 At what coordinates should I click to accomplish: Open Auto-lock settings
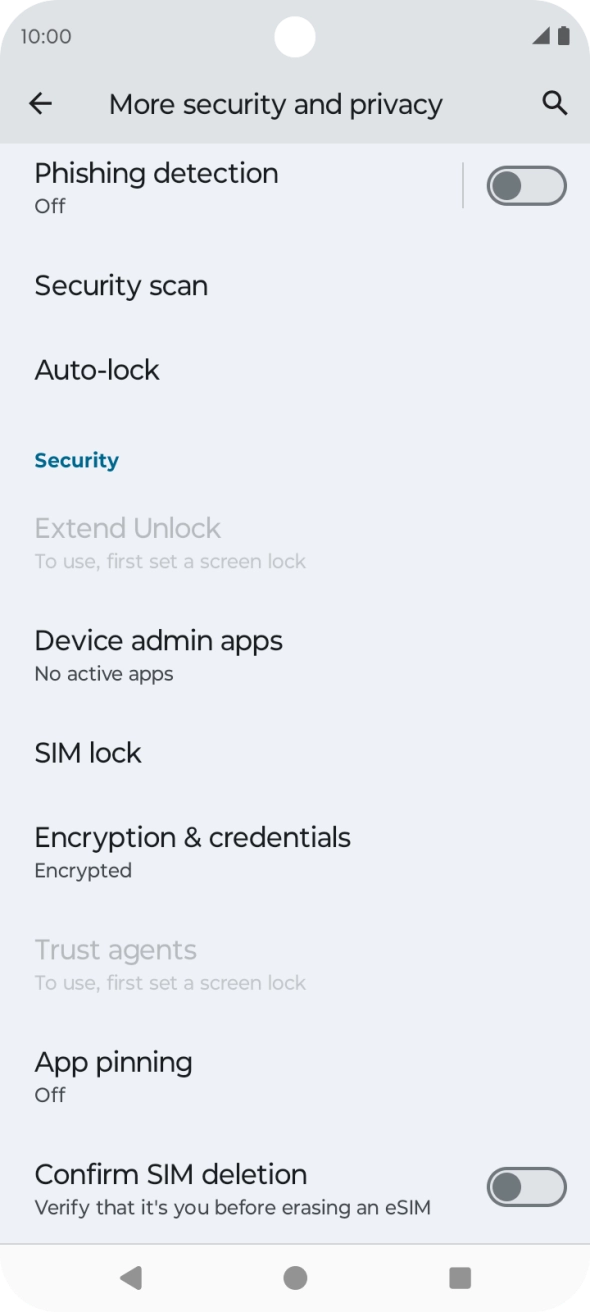point(97,369)
